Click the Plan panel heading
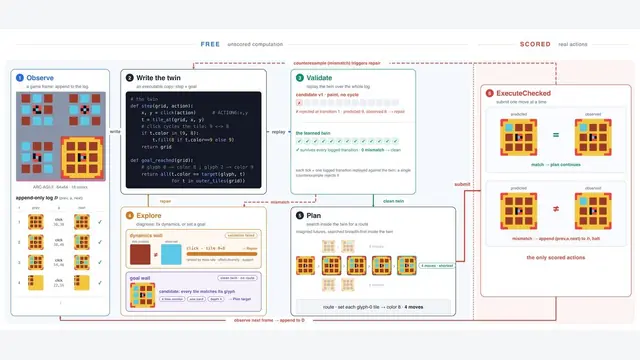 pos(313,215)
